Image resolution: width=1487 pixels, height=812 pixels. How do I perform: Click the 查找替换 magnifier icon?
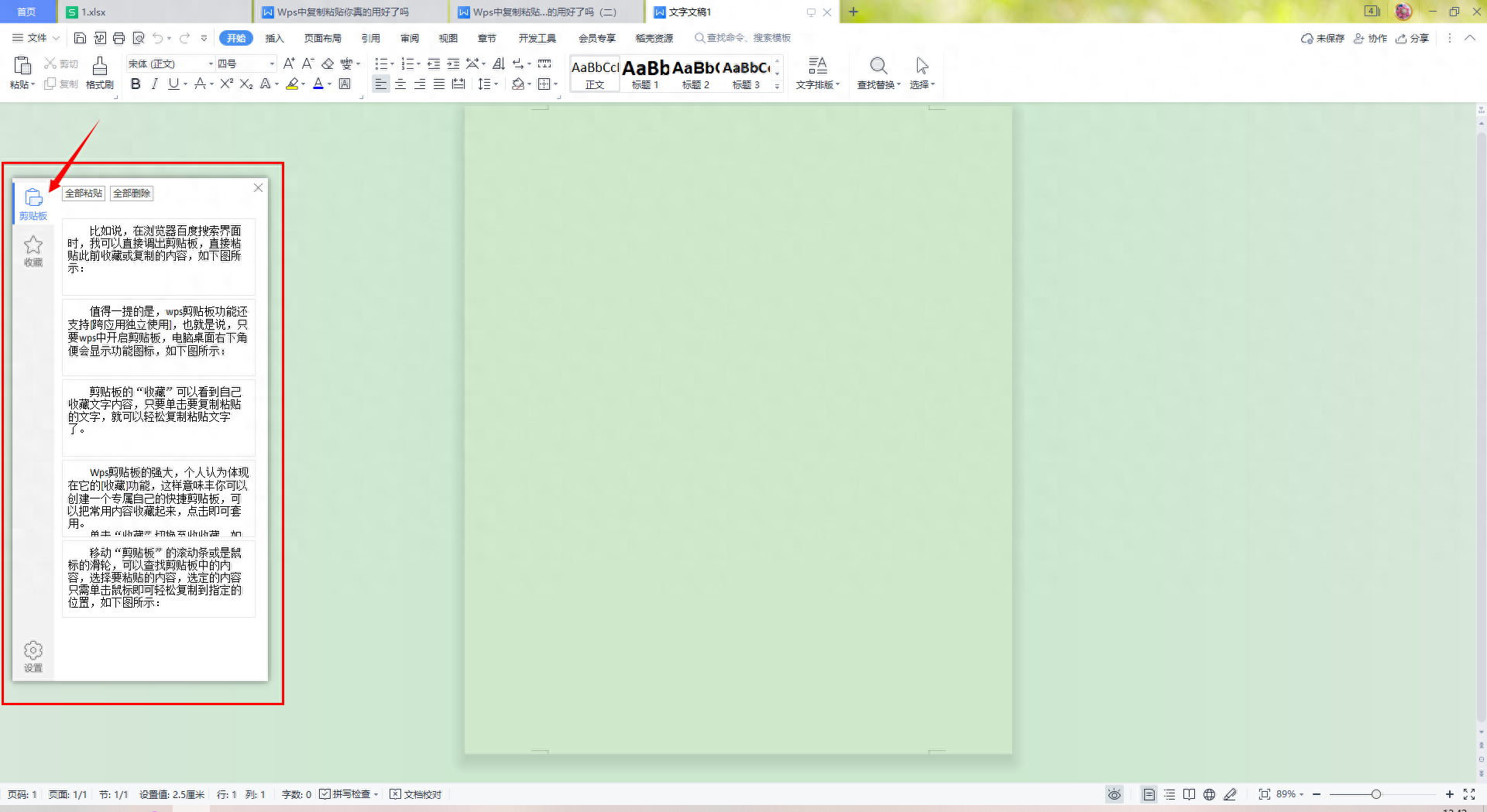tap(878, 66)
